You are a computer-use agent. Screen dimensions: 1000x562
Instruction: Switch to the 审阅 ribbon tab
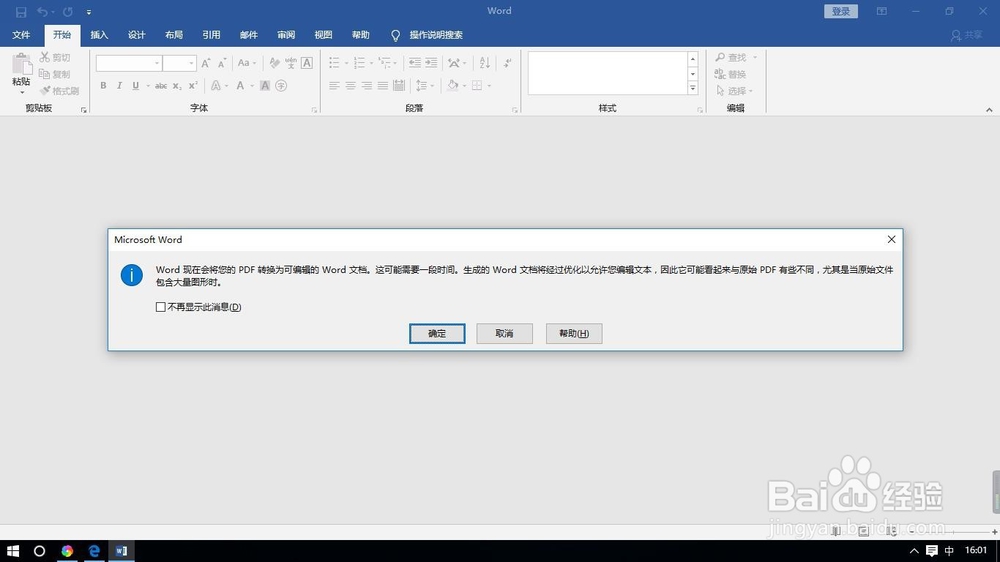286,35
